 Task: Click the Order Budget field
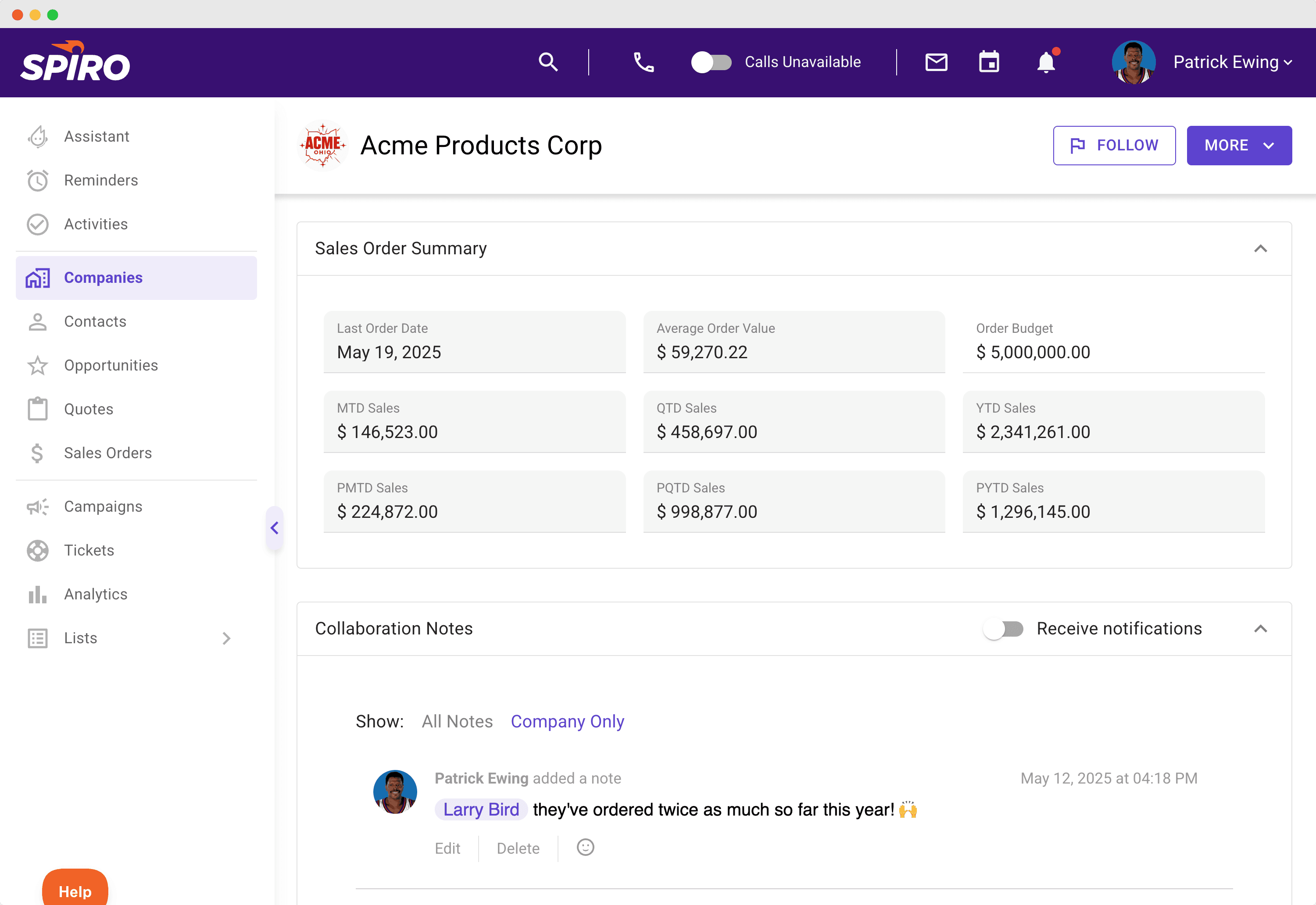pyautogui.click(x=1113, y=342)
